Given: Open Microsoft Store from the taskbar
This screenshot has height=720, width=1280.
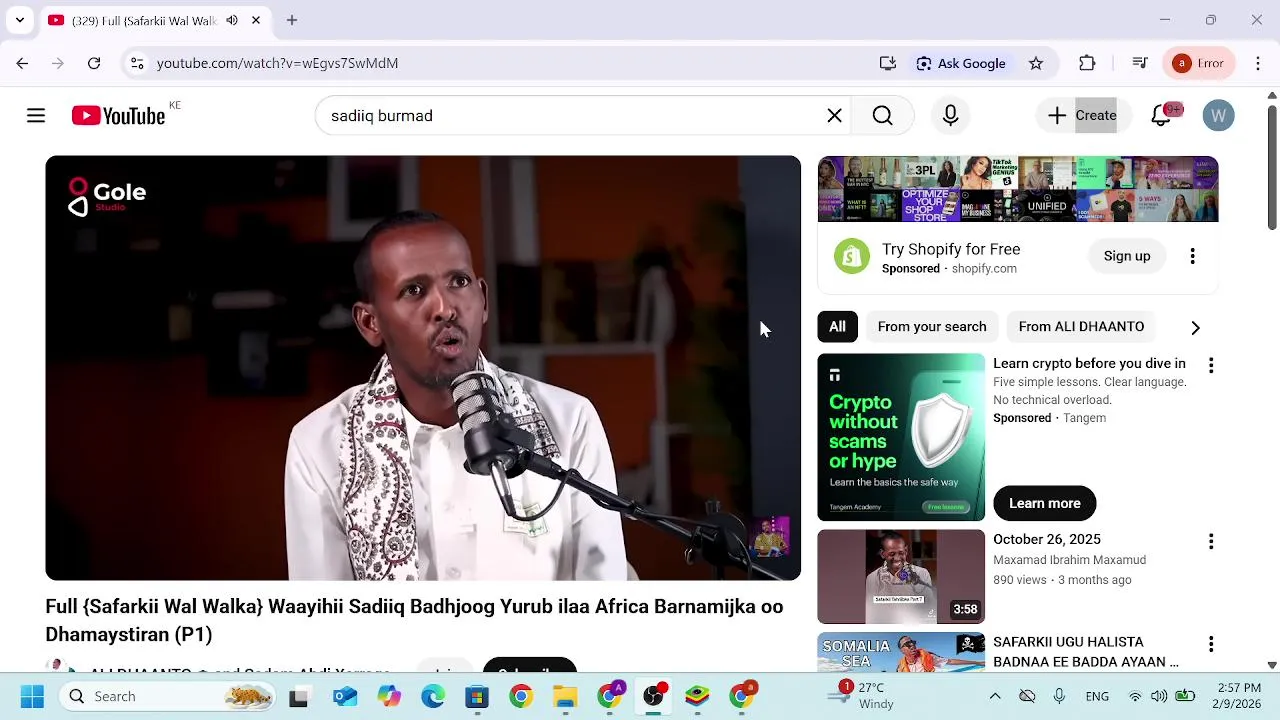Looking at the screenshot, I should (477, 697).
